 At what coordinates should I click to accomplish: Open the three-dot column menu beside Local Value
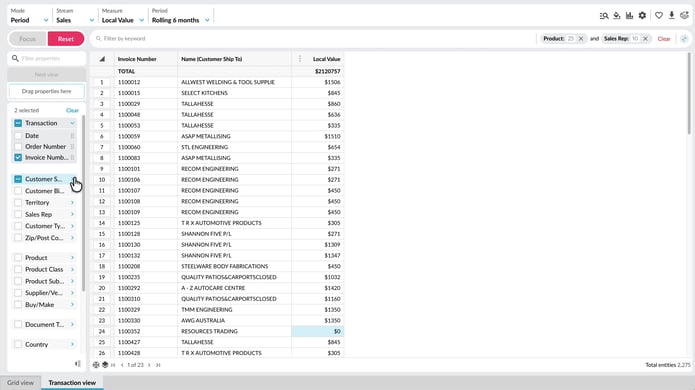300,59
